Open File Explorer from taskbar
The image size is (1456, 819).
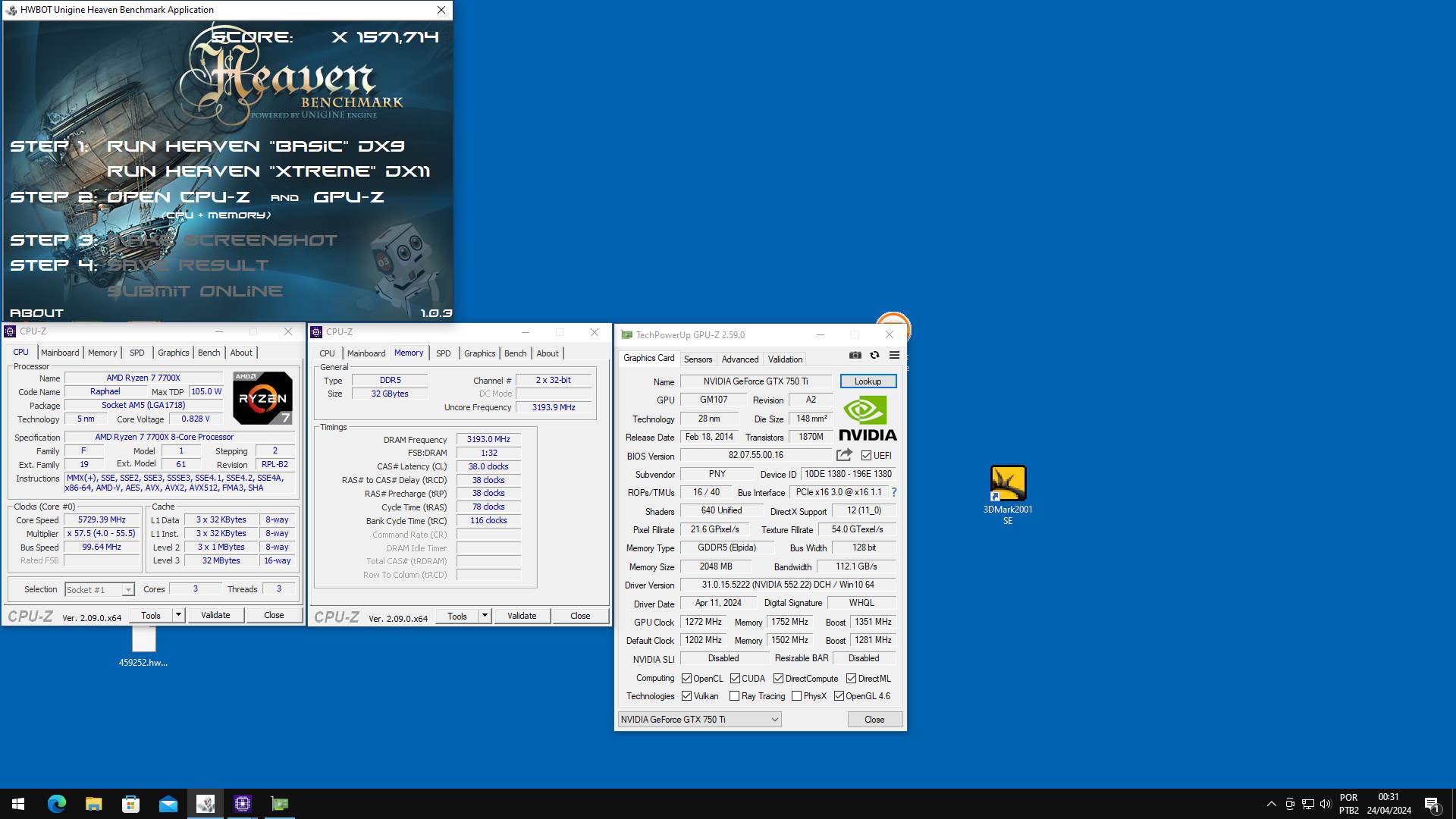pos(93,804)
